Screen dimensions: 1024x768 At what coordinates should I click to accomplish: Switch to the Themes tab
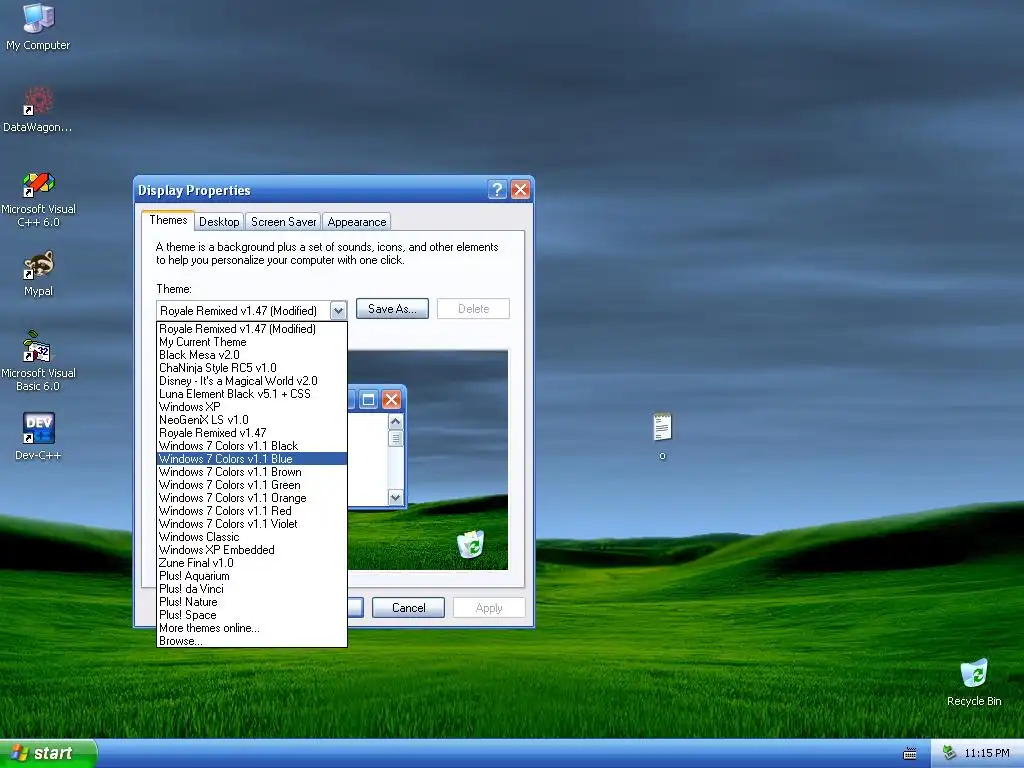[x=168, y=220]
